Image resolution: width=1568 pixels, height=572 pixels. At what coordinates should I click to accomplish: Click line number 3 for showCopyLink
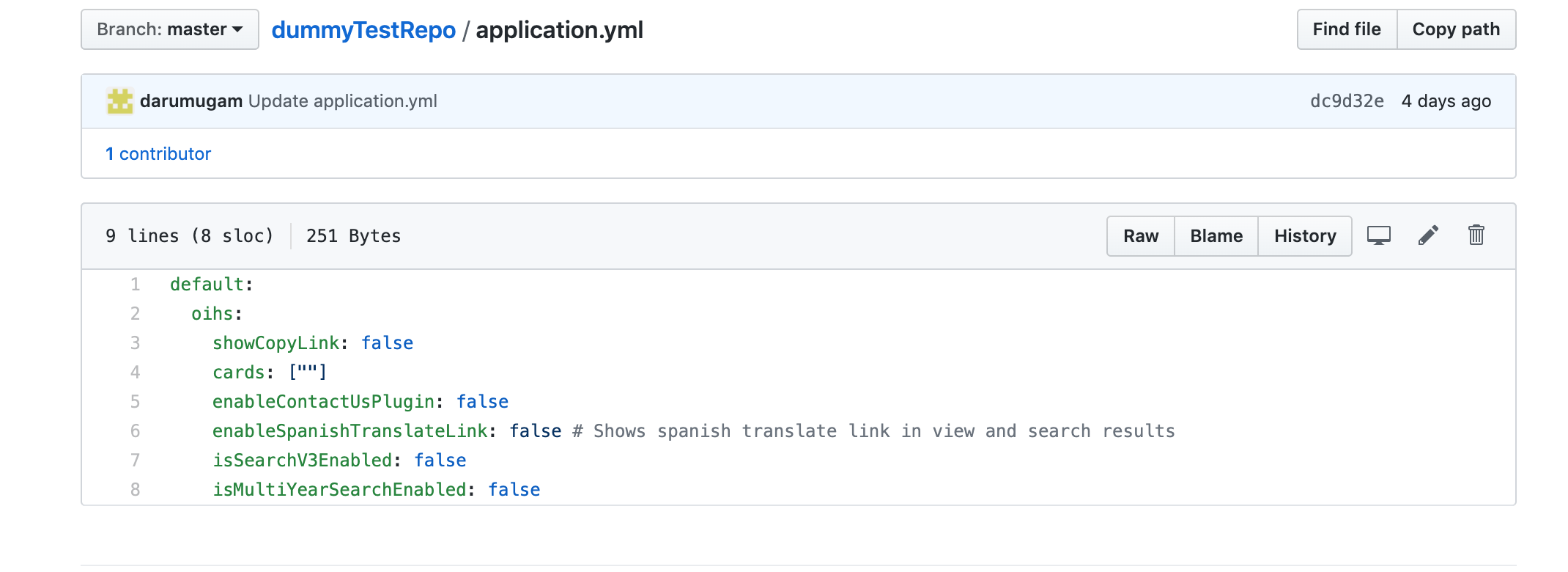135,343
